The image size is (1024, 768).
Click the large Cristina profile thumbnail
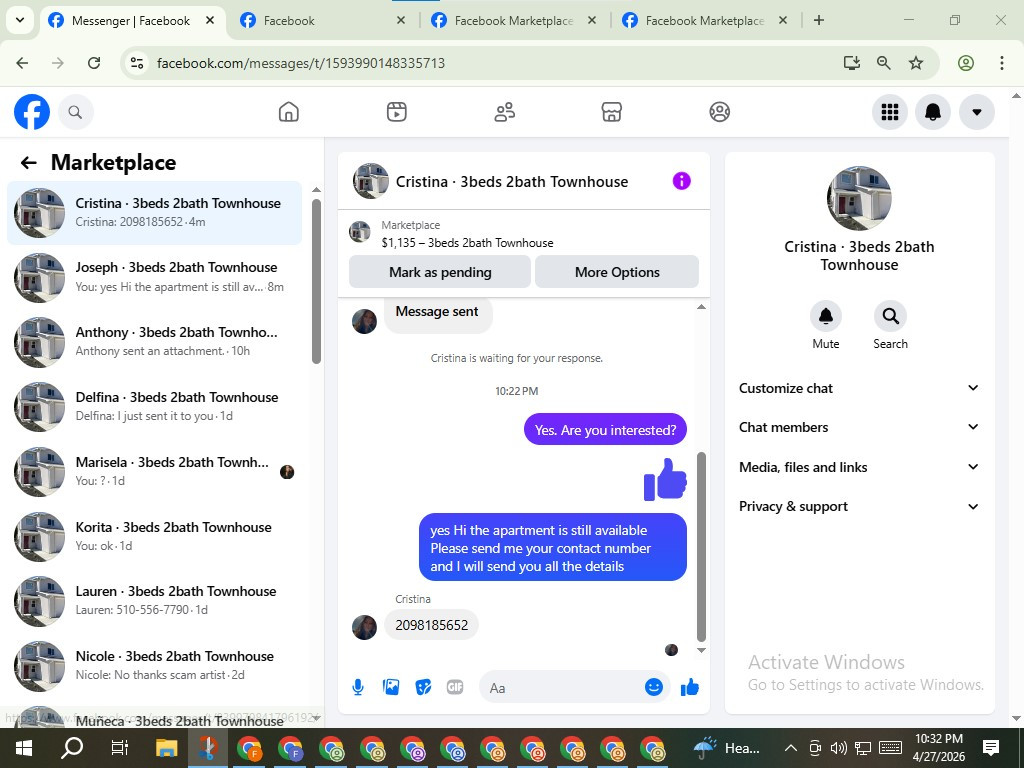[x=859, y=198]
